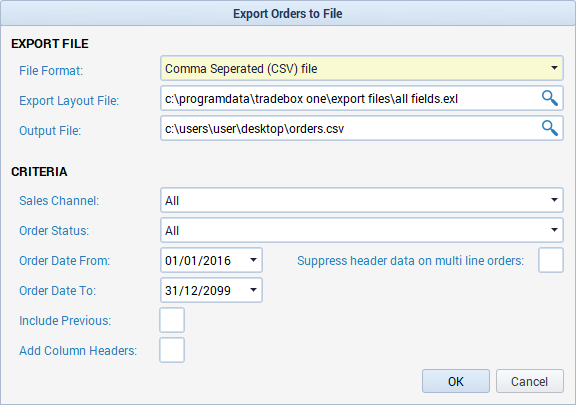Enable the Add Column Headers checkbox
The width and height of the screenshot is (576, 405).
172,350
